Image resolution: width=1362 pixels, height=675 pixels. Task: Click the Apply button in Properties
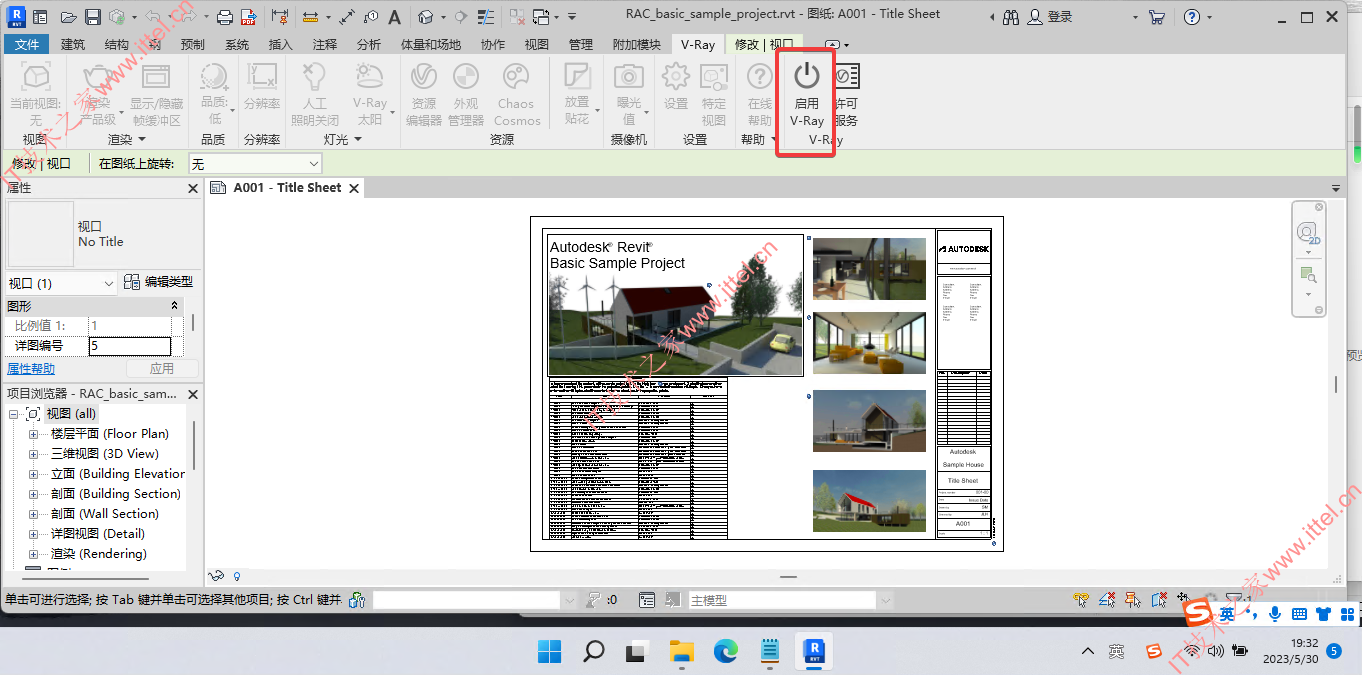click(x=162, y=369)
